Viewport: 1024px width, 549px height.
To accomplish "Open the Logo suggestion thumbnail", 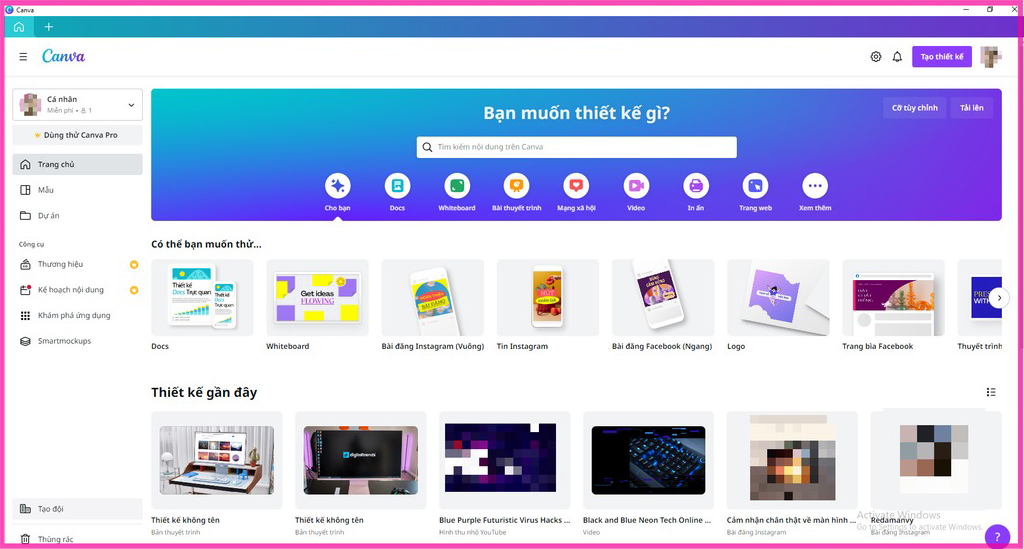I will (x=778, y=298).
